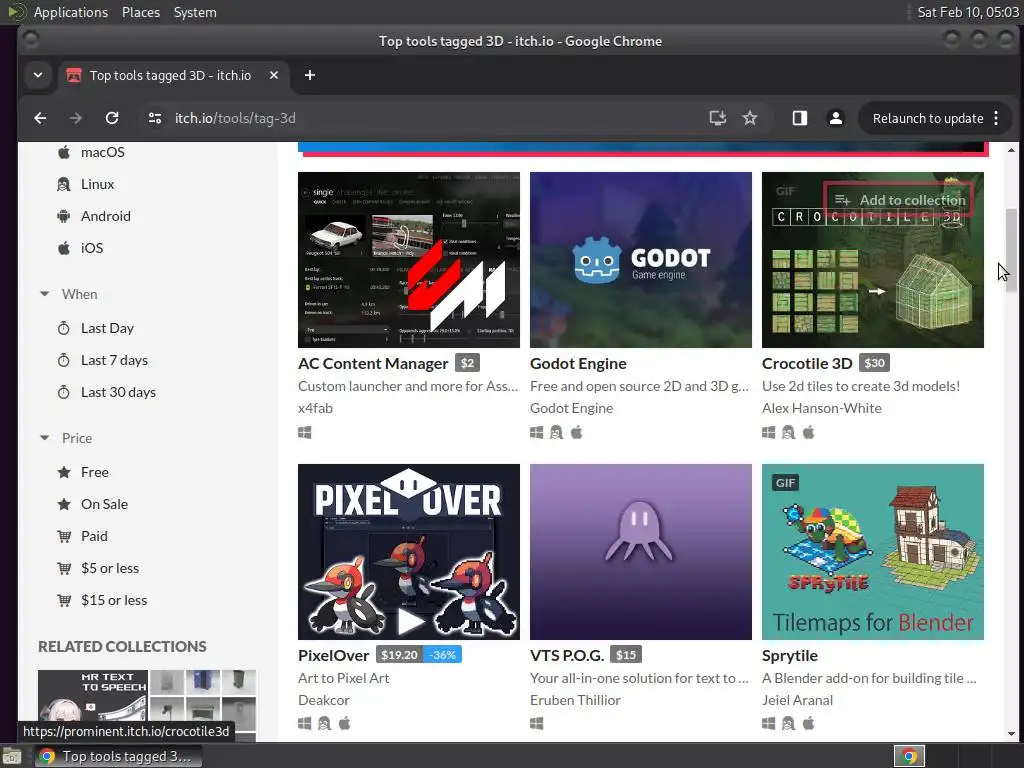
Task: Open the tab search dropdown
Action: tap(38, 76)
